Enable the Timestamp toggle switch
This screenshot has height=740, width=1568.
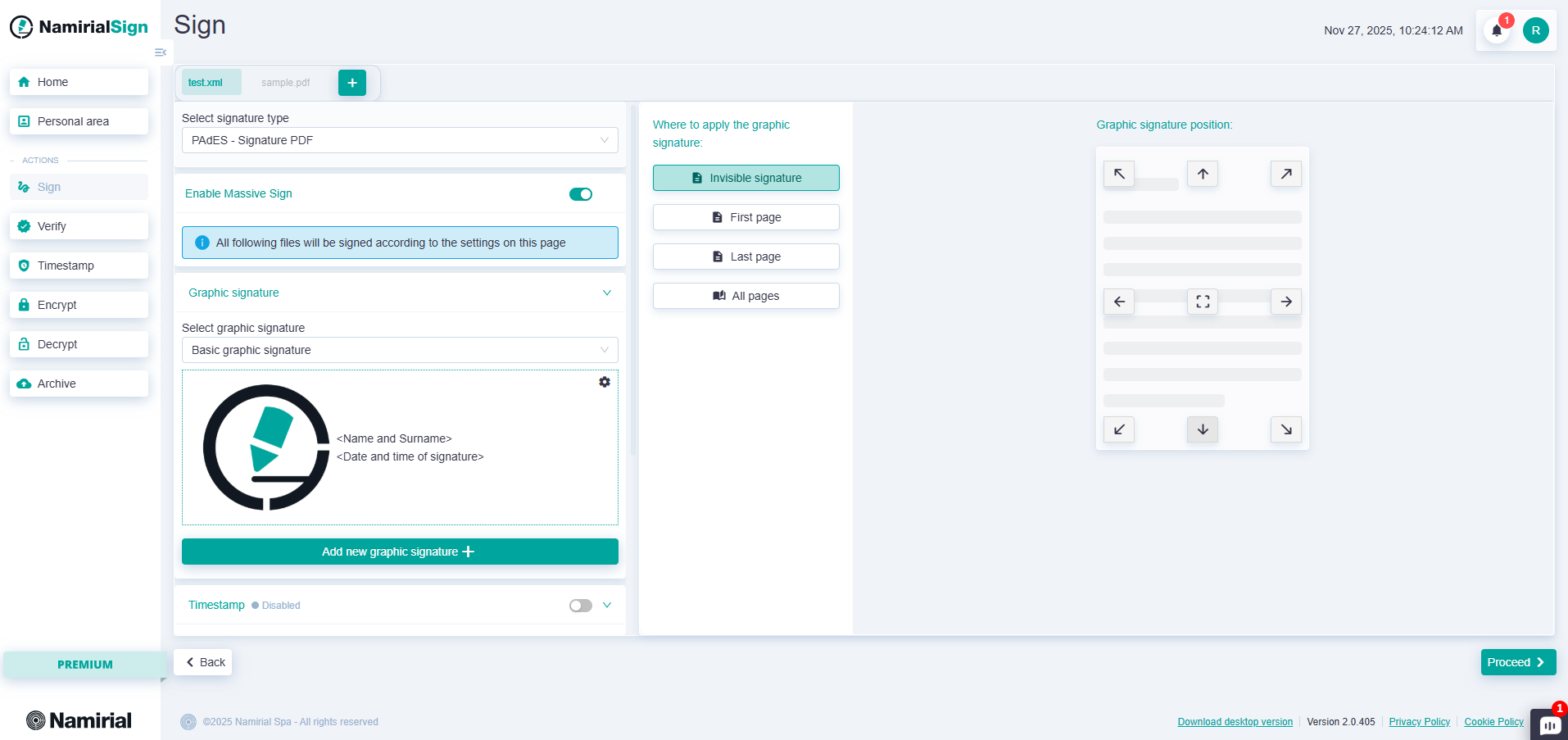(581, 606)
